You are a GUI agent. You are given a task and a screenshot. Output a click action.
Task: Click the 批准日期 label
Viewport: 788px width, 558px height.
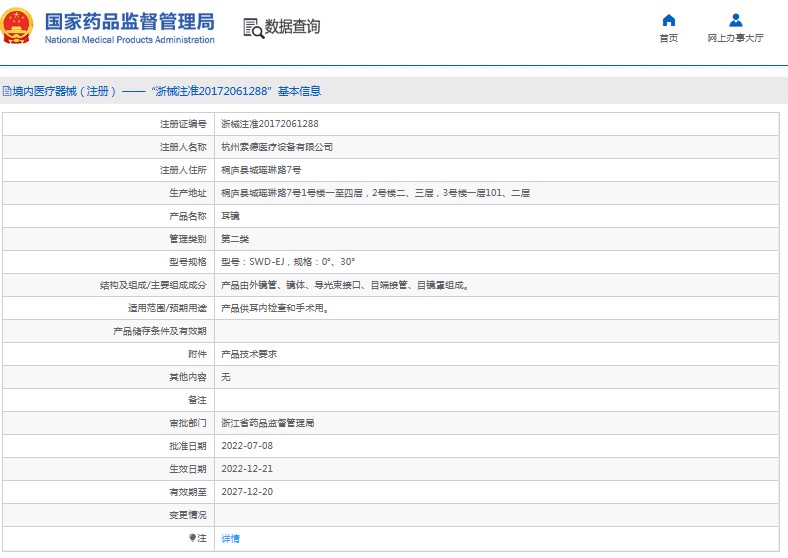point(188,446)
